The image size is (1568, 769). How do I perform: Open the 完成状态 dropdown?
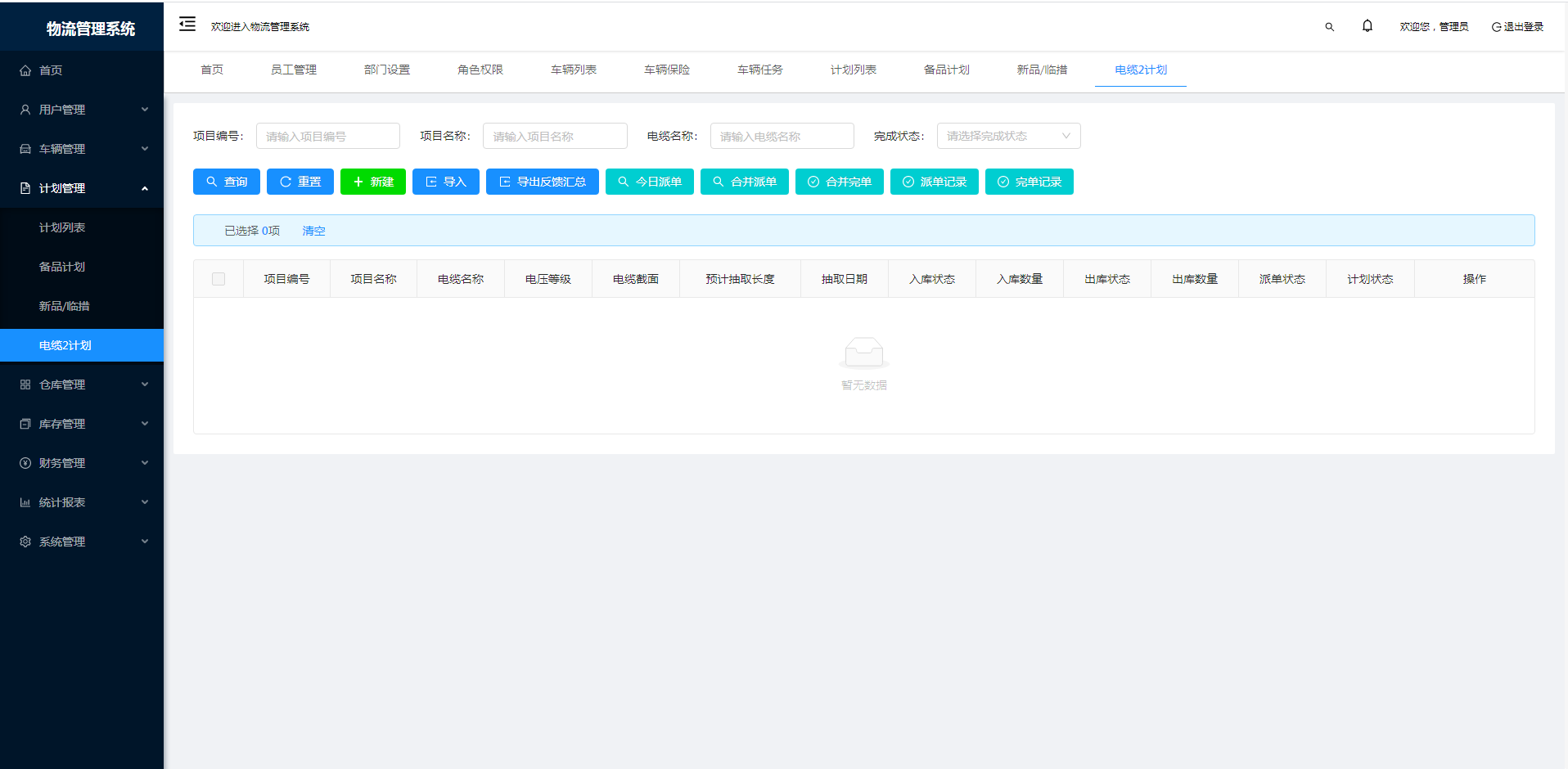[1008, 136]
